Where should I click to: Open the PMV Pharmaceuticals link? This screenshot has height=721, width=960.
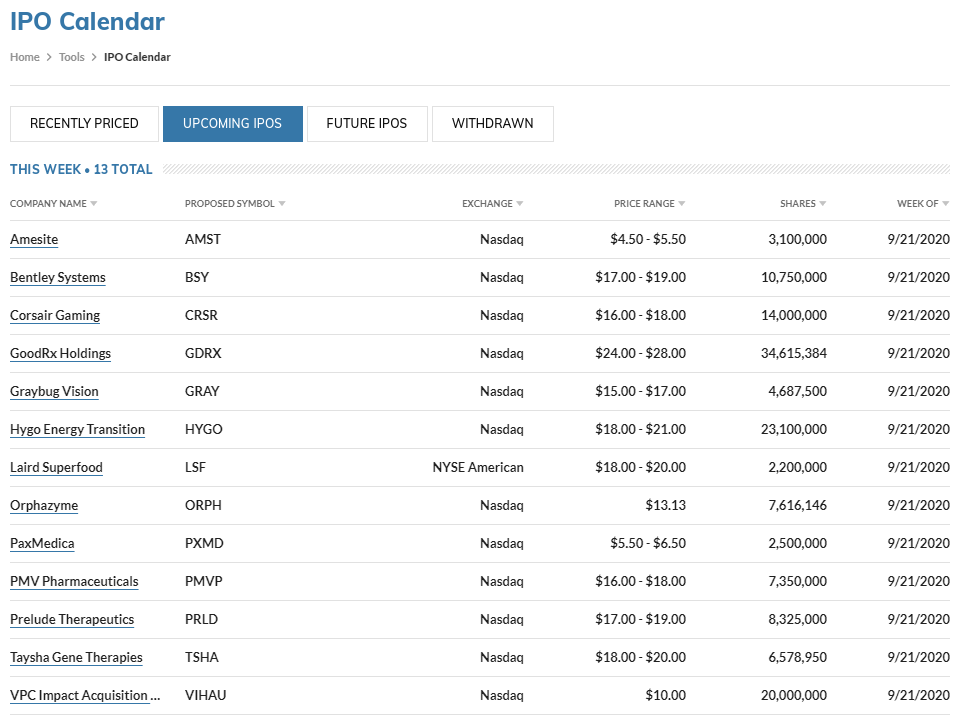[x=74, y=581]
